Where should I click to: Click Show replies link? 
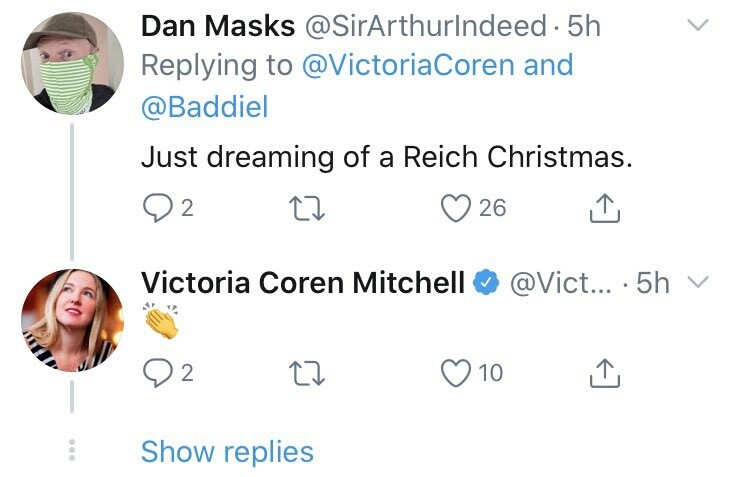point(227,452)
